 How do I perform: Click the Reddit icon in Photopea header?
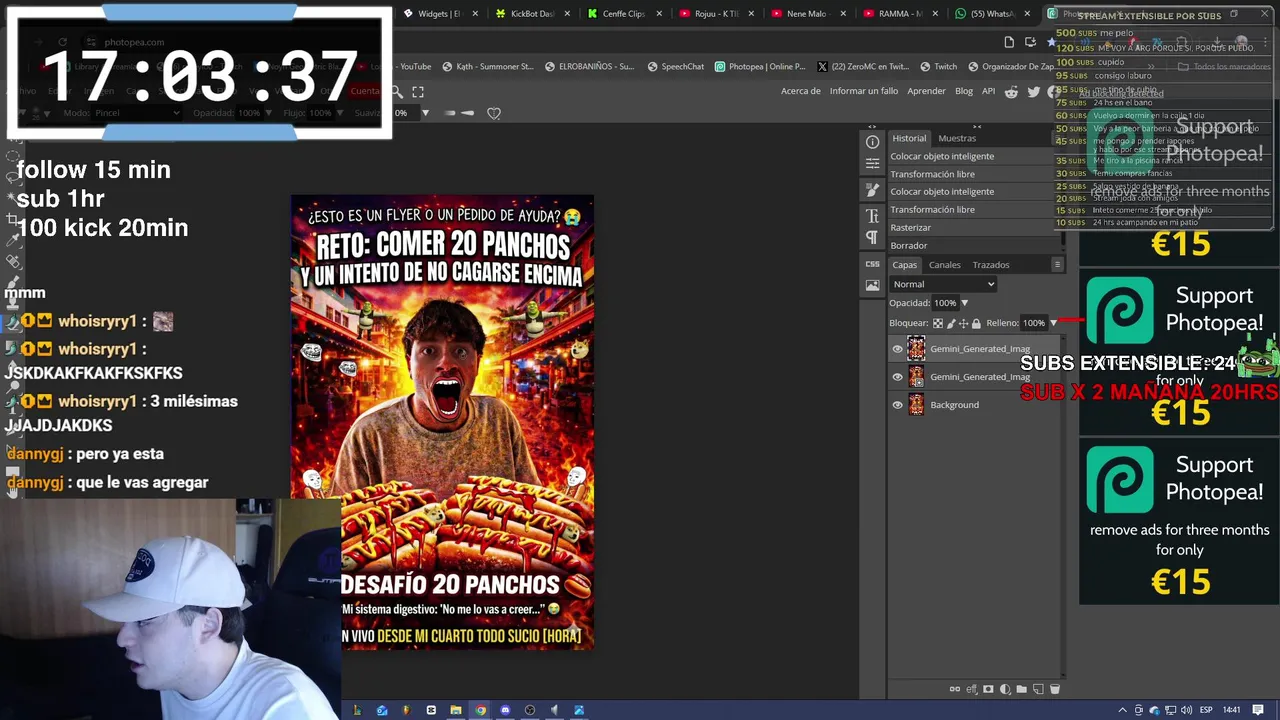click(x=1012, y=91)
